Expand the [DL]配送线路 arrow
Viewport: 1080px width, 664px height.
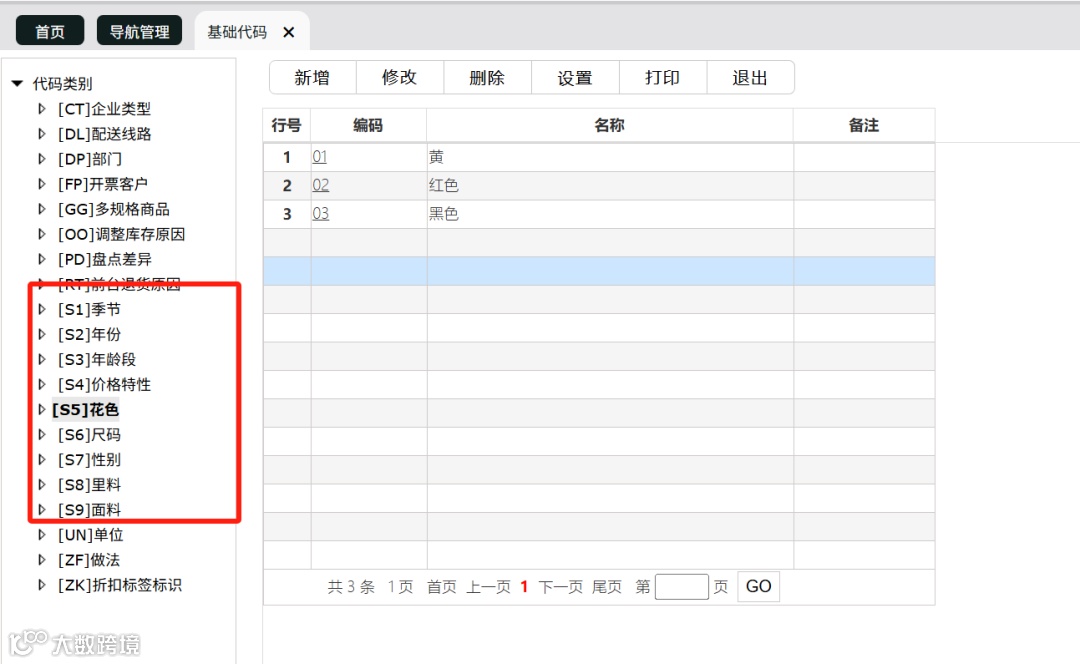41,134
